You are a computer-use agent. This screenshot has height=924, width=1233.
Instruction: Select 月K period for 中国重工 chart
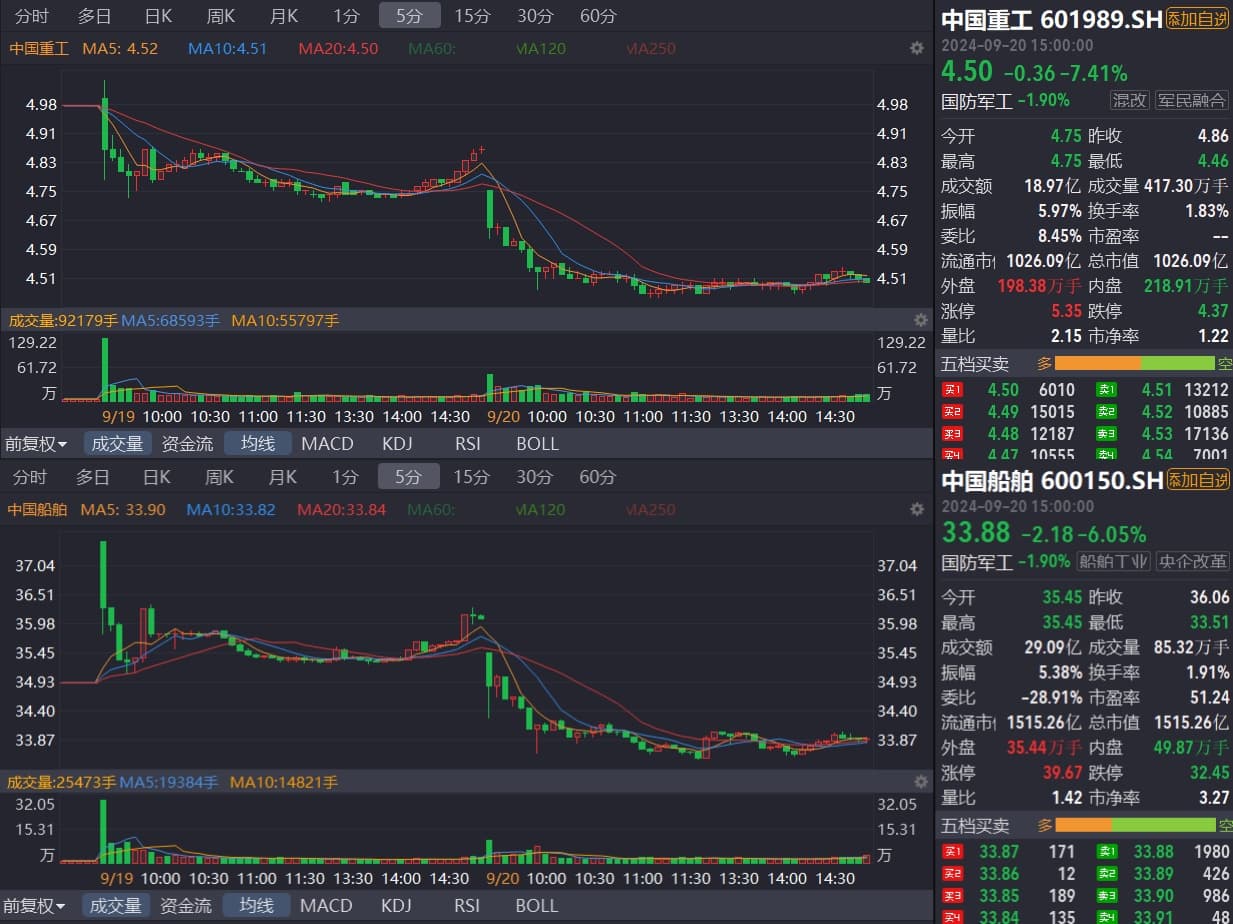coord(284,16)
